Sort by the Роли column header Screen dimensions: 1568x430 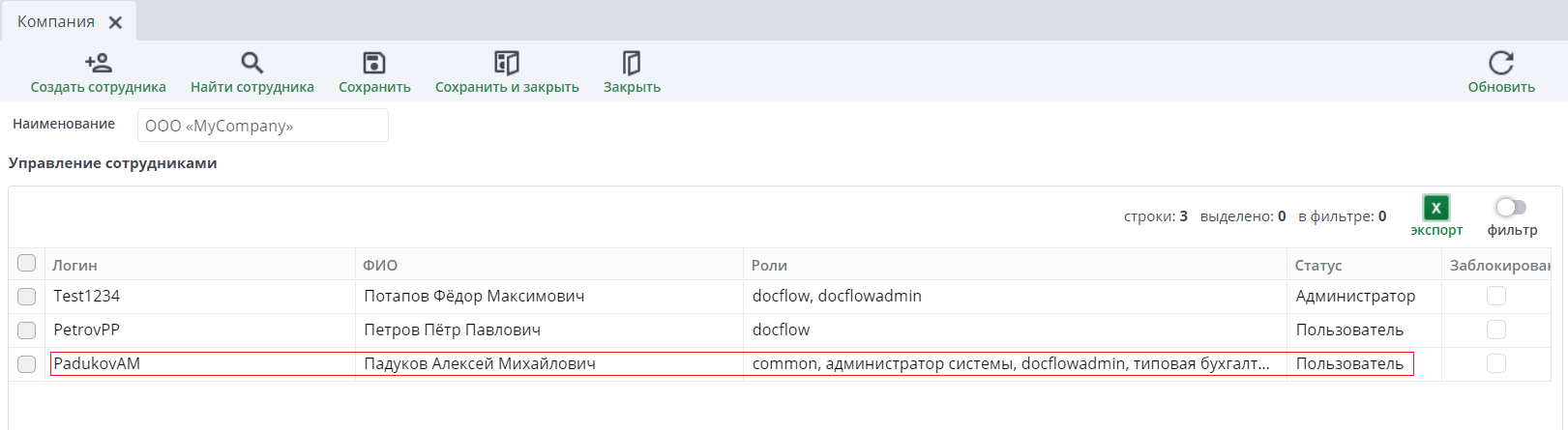770,265
